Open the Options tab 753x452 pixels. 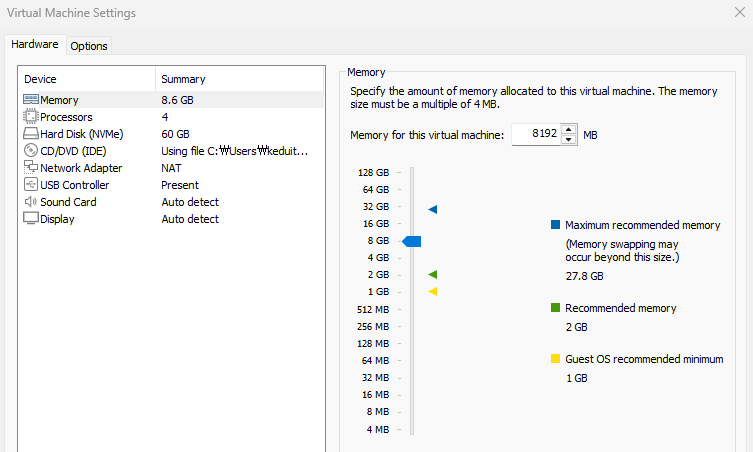click(x=89, y=46)
